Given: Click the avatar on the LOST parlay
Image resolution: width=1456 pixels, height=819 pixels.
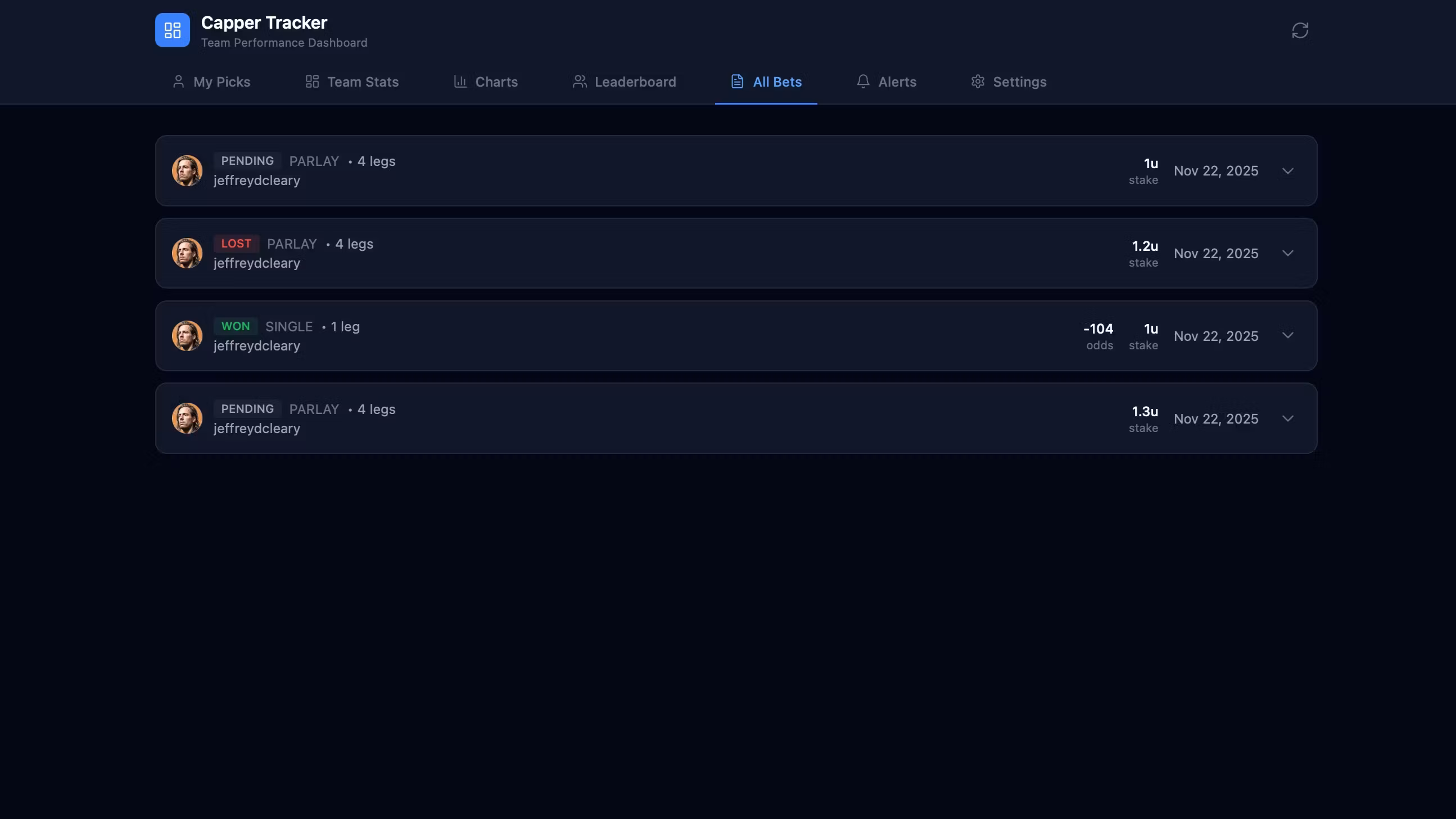Looking at the screenshot, I should click(x=187, y=253).
